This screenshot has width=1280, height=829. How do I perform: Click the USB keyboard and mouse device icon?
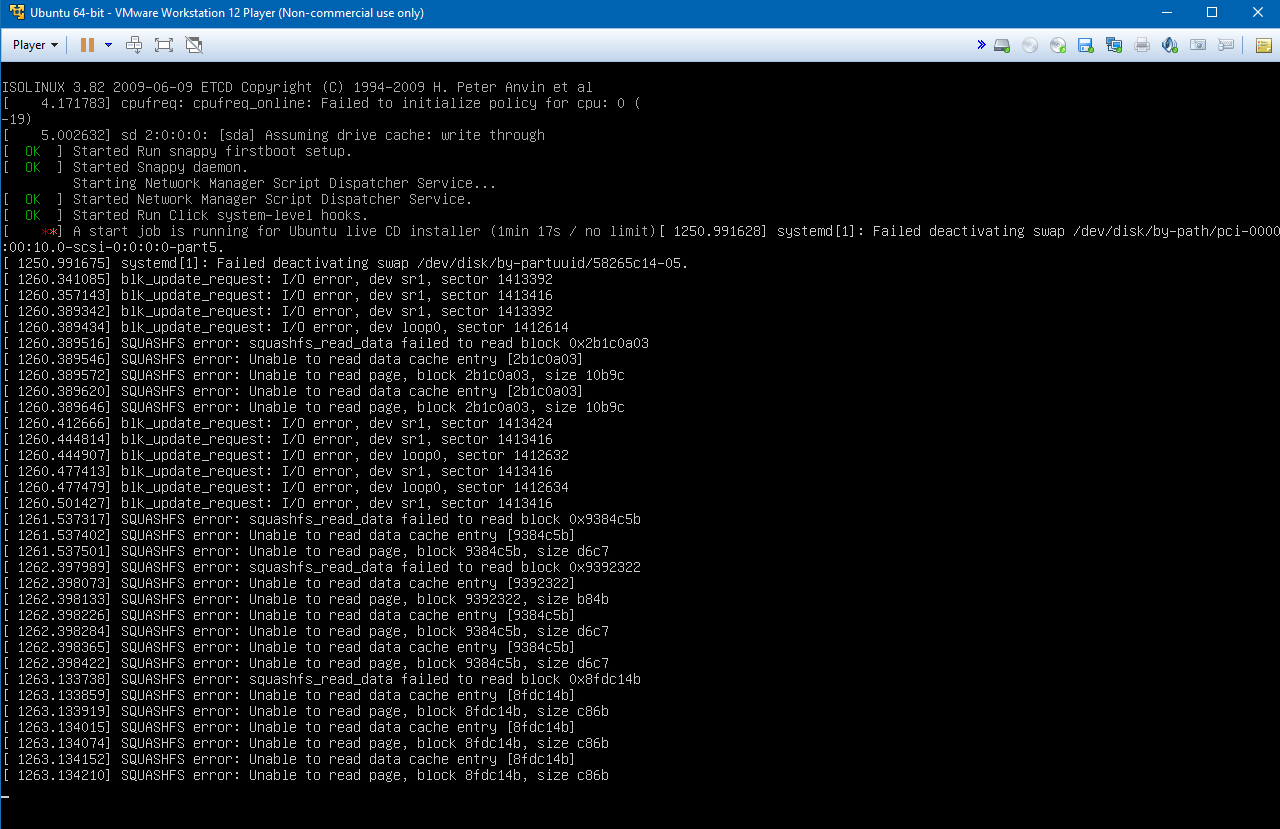click(1226, 45)
